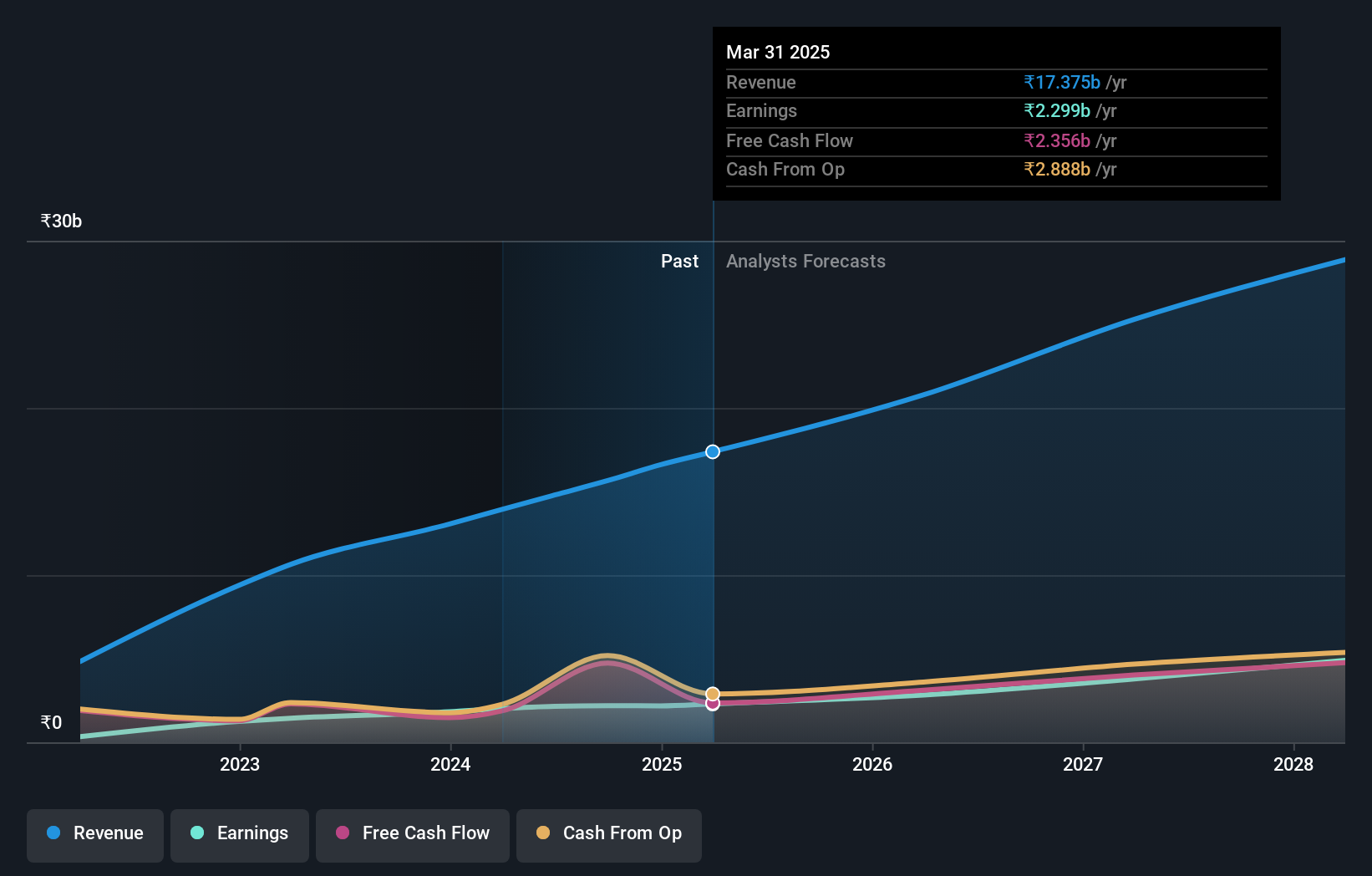Toggle the Earnings legend button
1372x876 pixels.
click(240, 835)
